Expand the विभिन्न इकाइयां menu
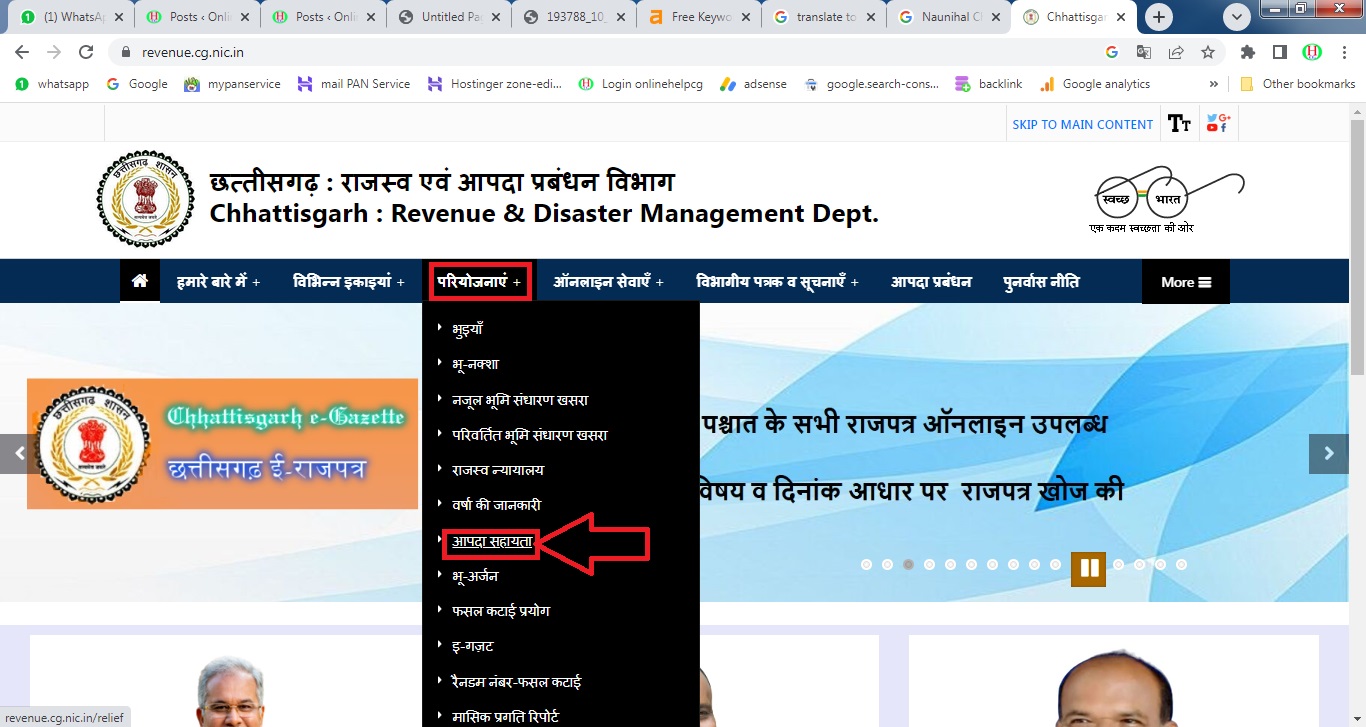This screenshot has height=727, width=1366. (x=348, y=282)
